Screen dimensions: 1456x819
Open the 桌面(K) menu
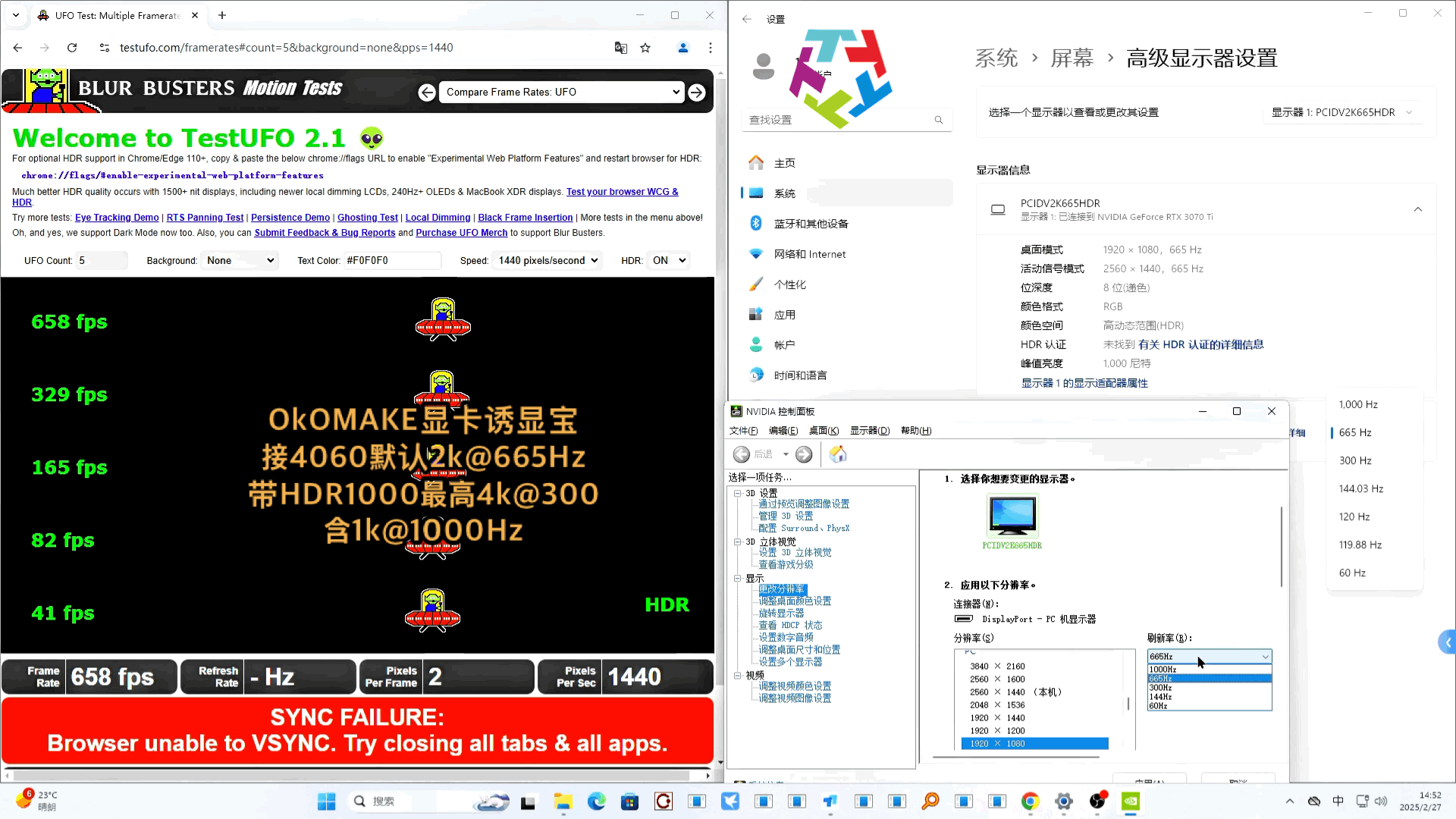(824, 431)
